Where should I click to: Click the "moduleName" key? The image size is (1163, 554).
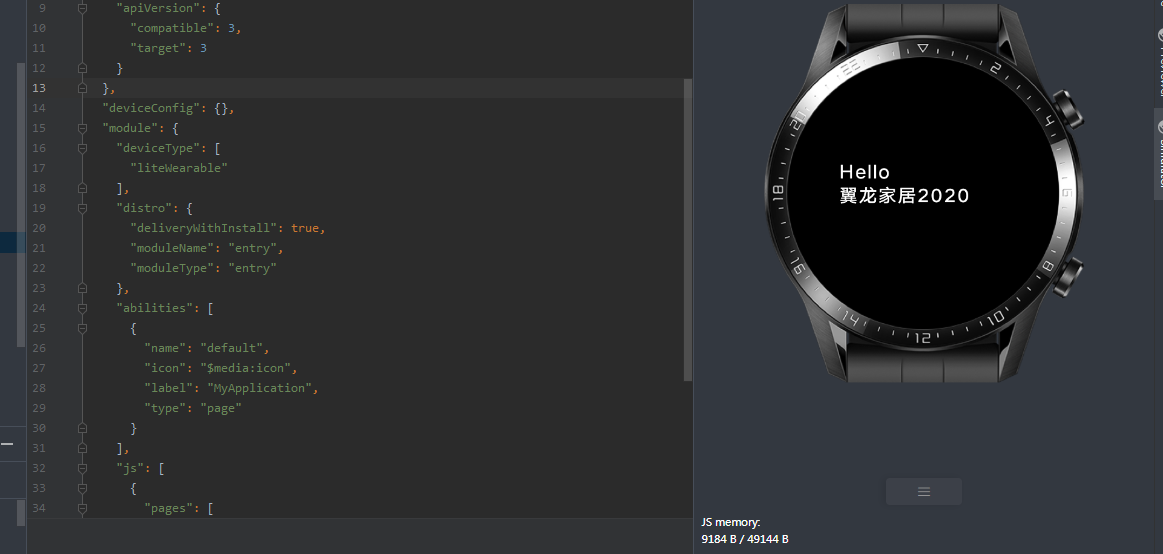coord(172,248)
